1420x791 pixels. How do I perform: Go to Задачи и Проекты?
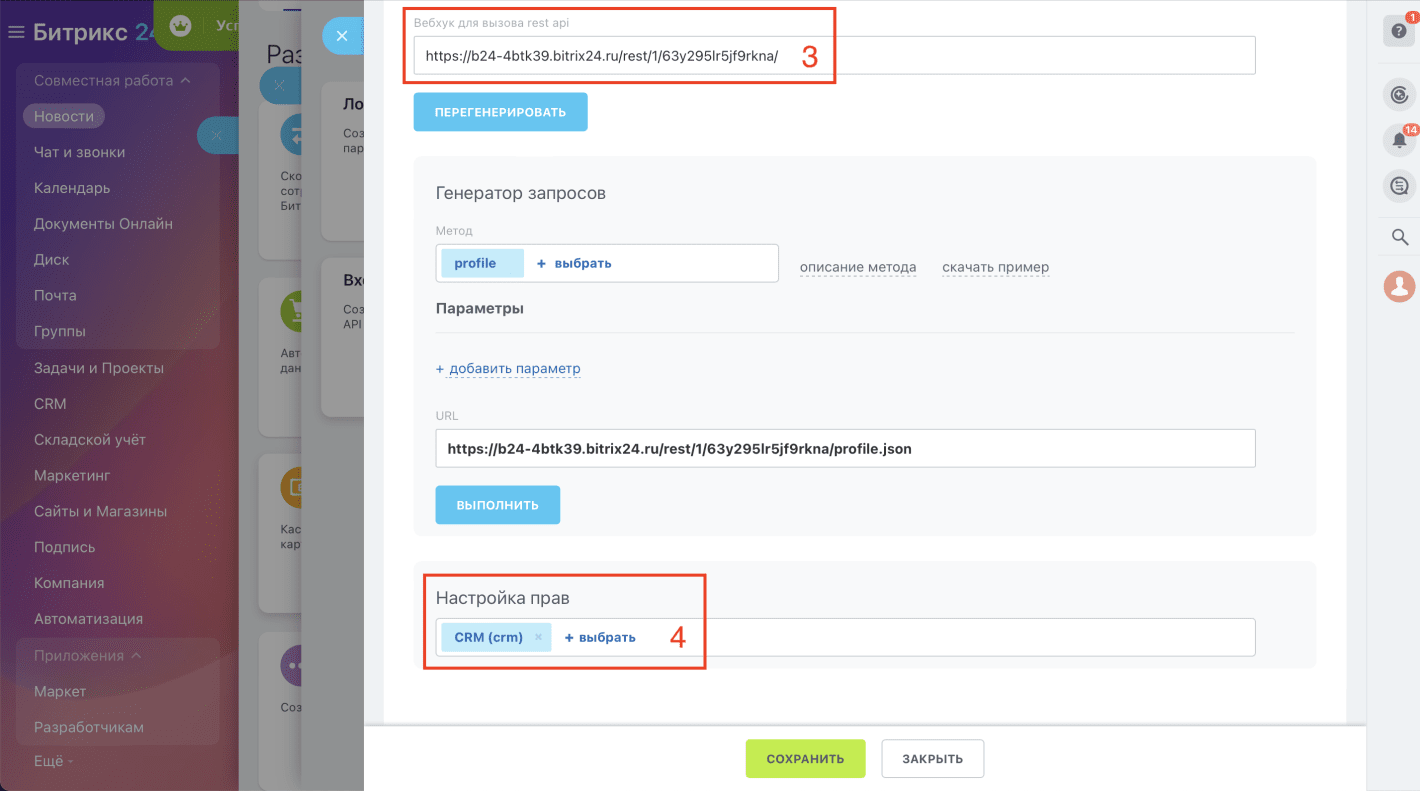(x=98, y=368)
